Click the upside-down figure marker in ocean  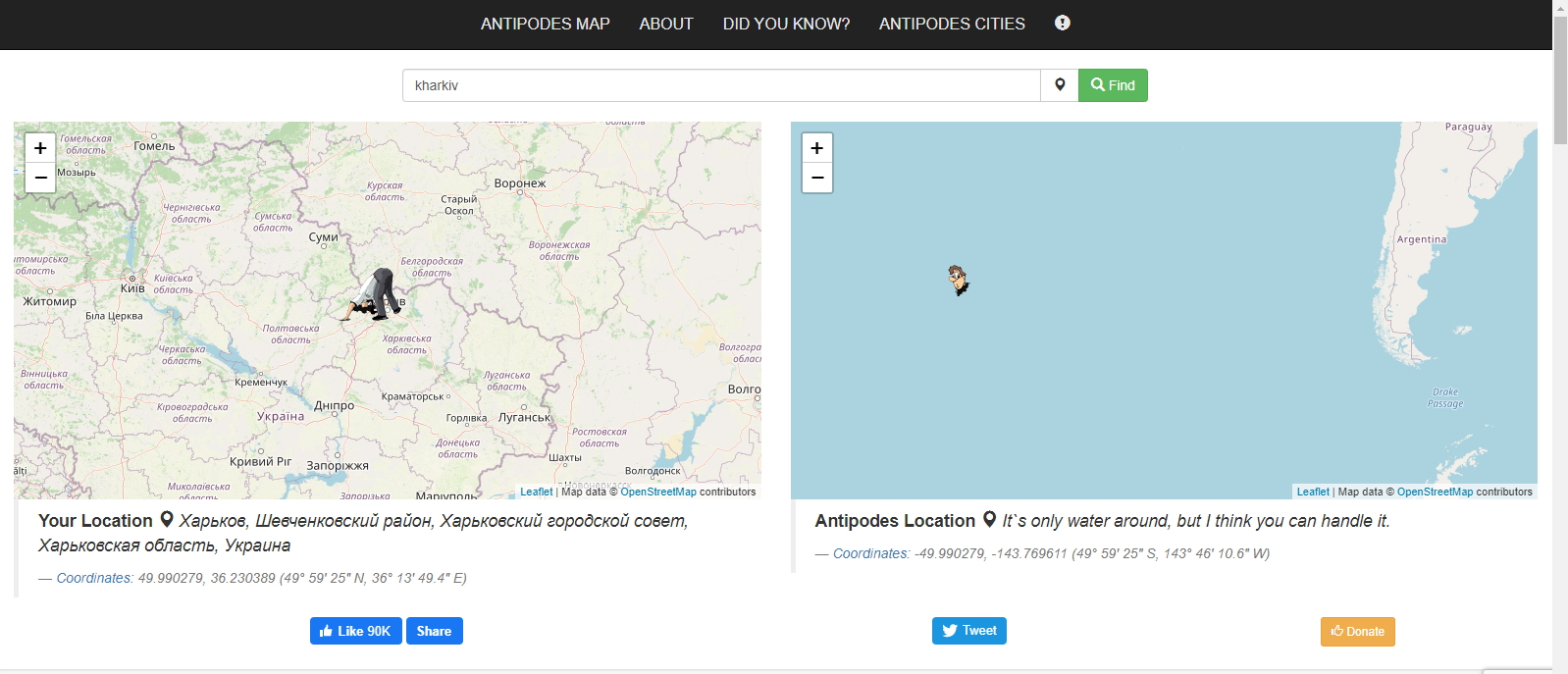coord(958,280)
